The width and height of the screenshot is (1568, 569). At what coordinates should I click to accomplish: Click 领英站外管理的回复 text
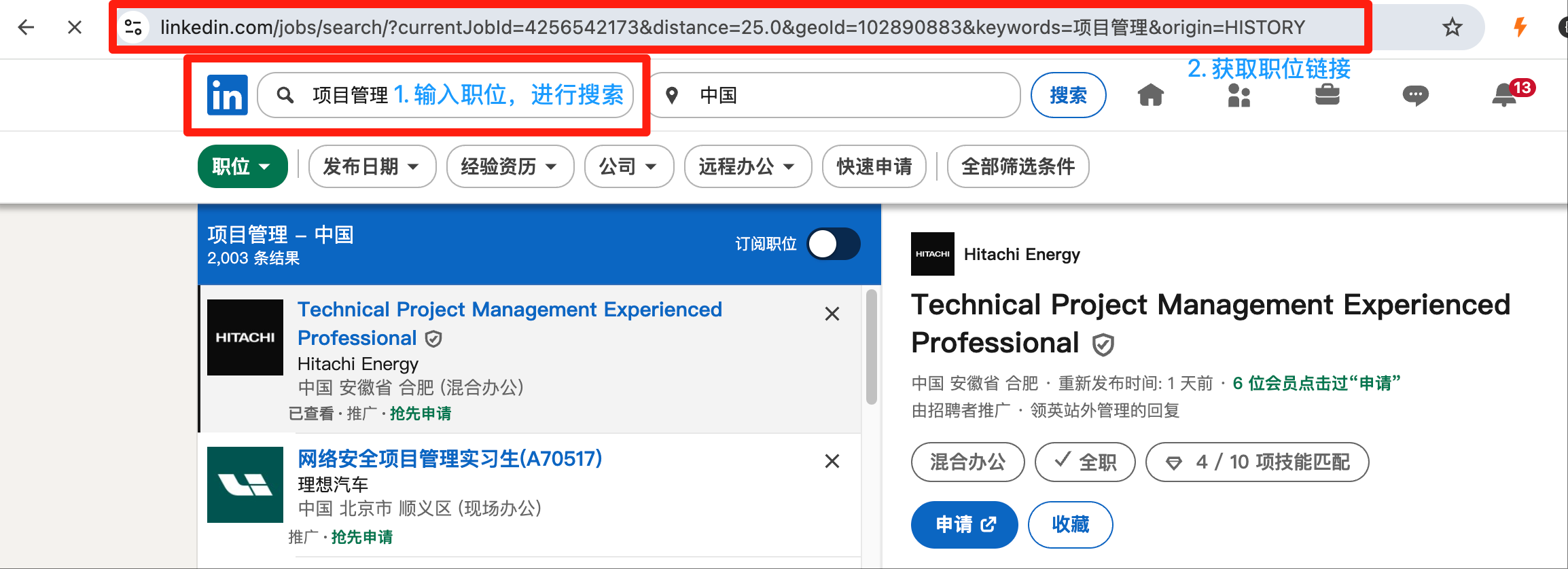tap(1105, 411)
